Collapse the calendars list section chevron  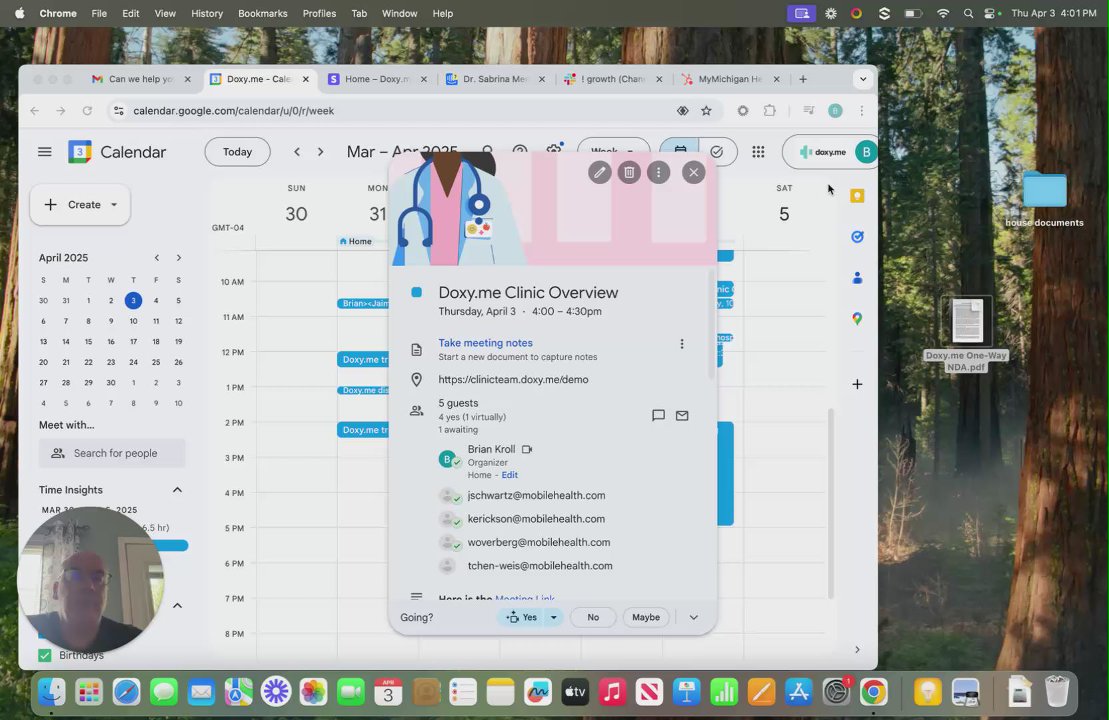click(x=178, y=605)
